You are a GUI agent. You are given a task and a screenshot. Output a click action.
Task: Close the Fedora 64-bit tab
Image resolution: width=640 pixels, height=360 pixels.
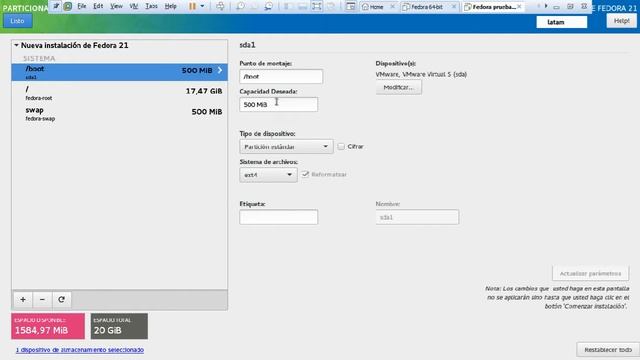click(x=454, y=7)
